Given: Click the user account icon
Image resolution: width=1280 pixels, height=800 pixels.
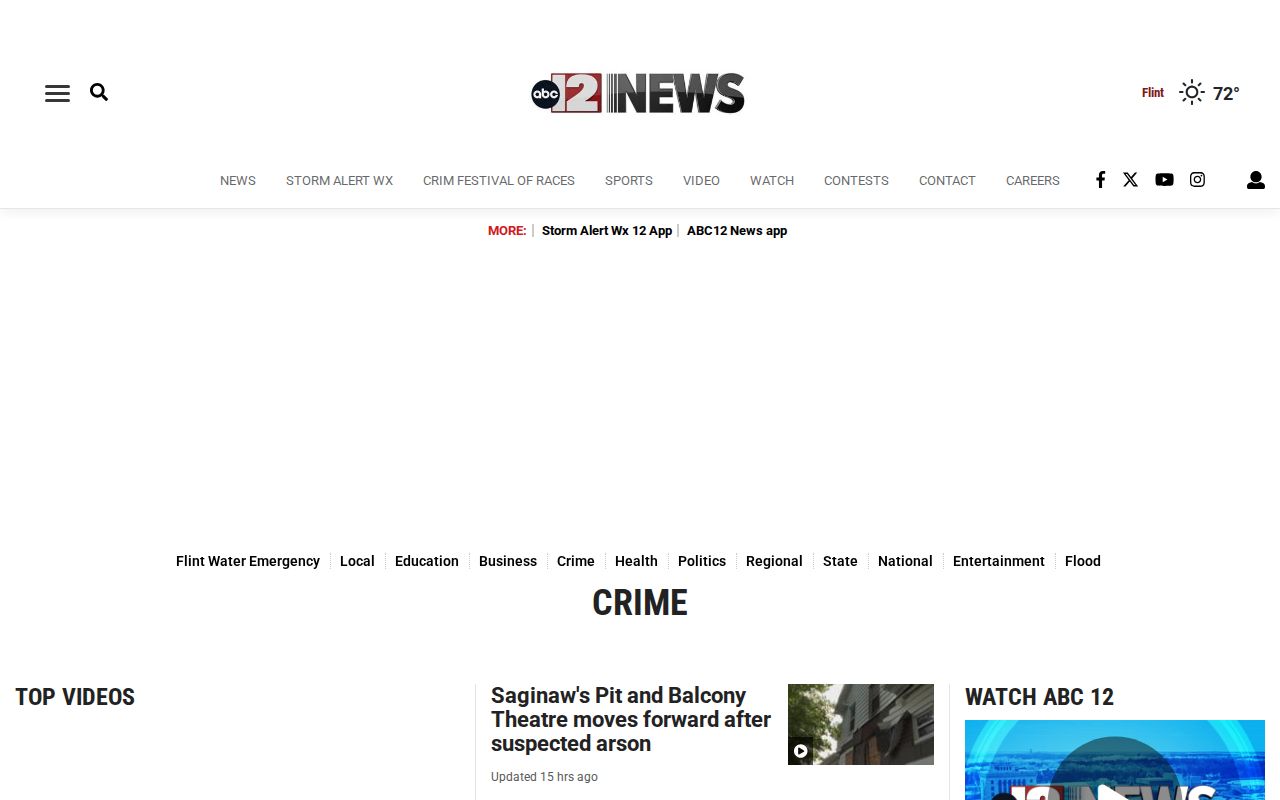Looking at the screenshot, I should [x=1256, y=180].
